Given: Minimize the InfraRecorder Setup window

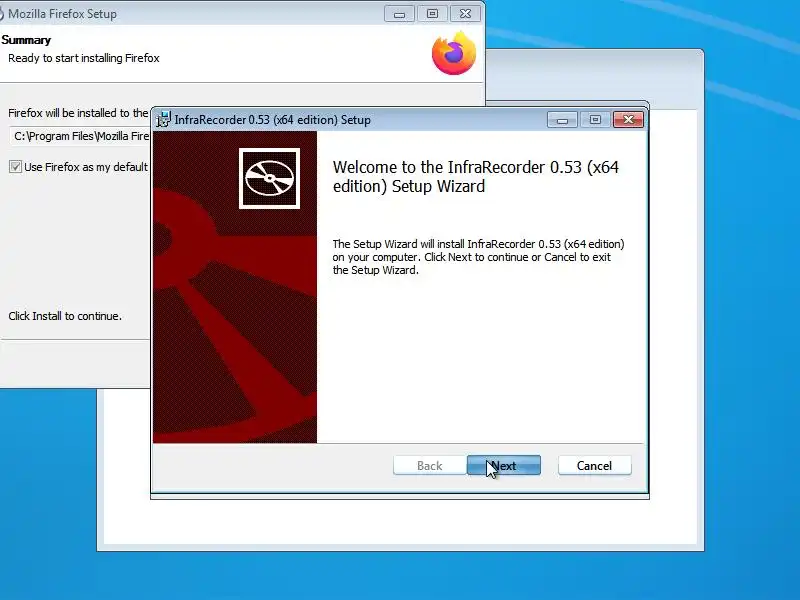Looking at the screenshot, I should click(562, 119).
